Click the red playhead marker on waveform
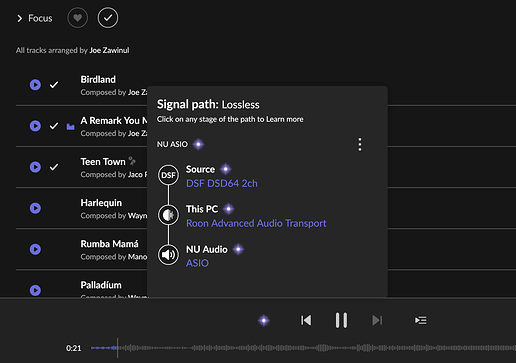Screen dimensions: 516x363 (x=117, y=348)
